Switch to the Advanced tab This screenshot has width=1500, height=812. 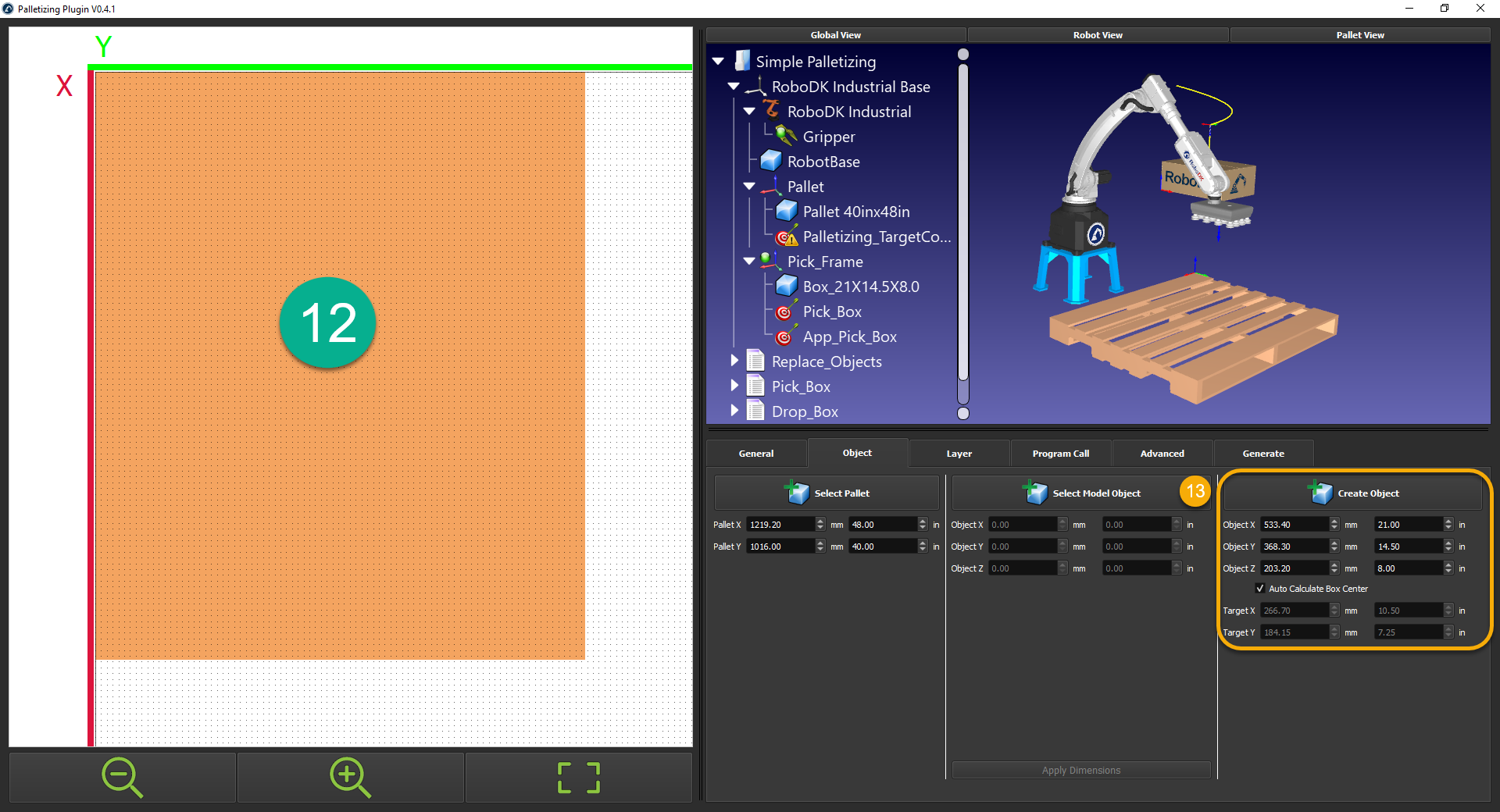(x=1162, y=453)
